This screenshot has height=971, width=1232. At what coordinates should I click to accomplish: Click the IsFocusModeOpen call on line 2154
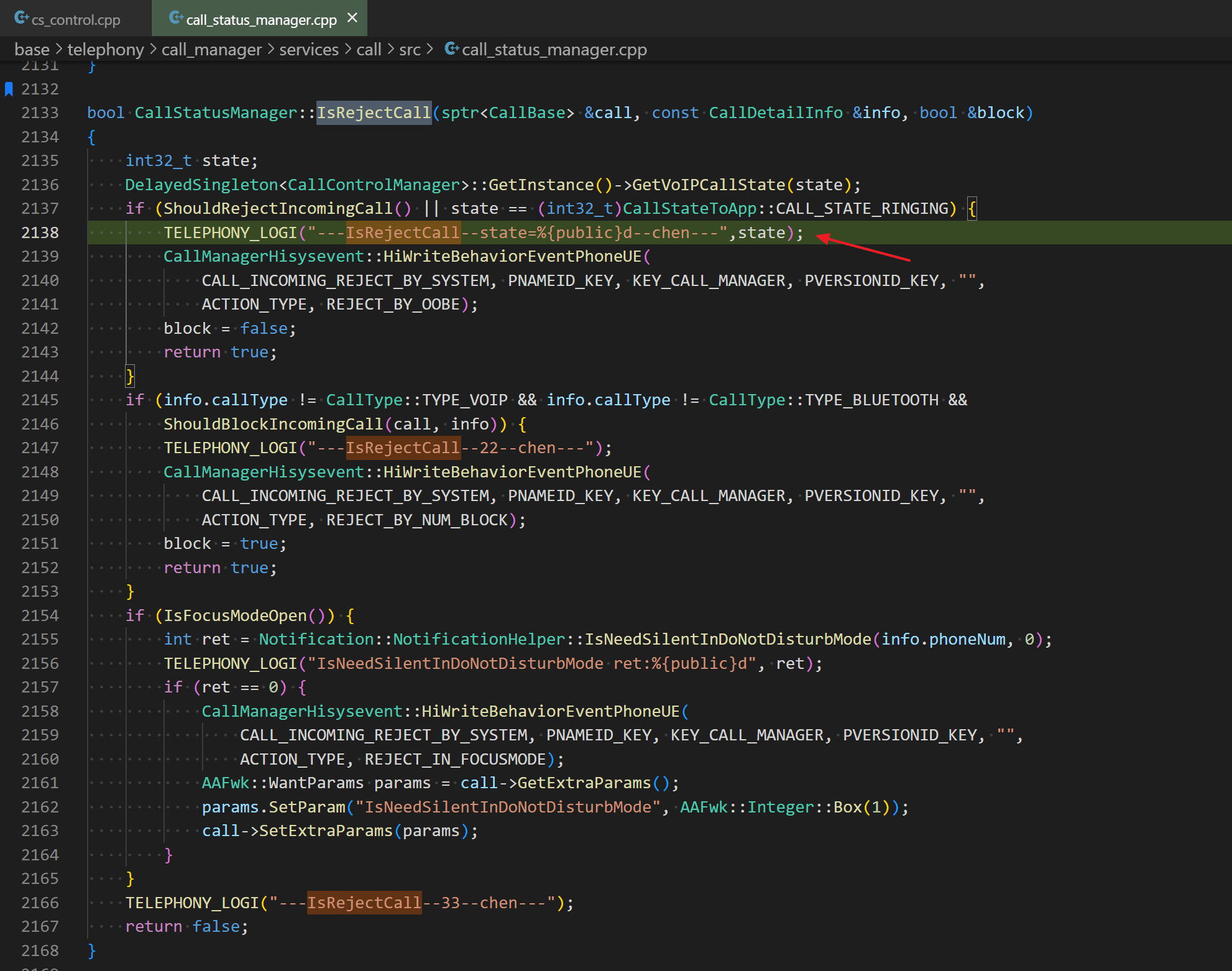point(235,615)
